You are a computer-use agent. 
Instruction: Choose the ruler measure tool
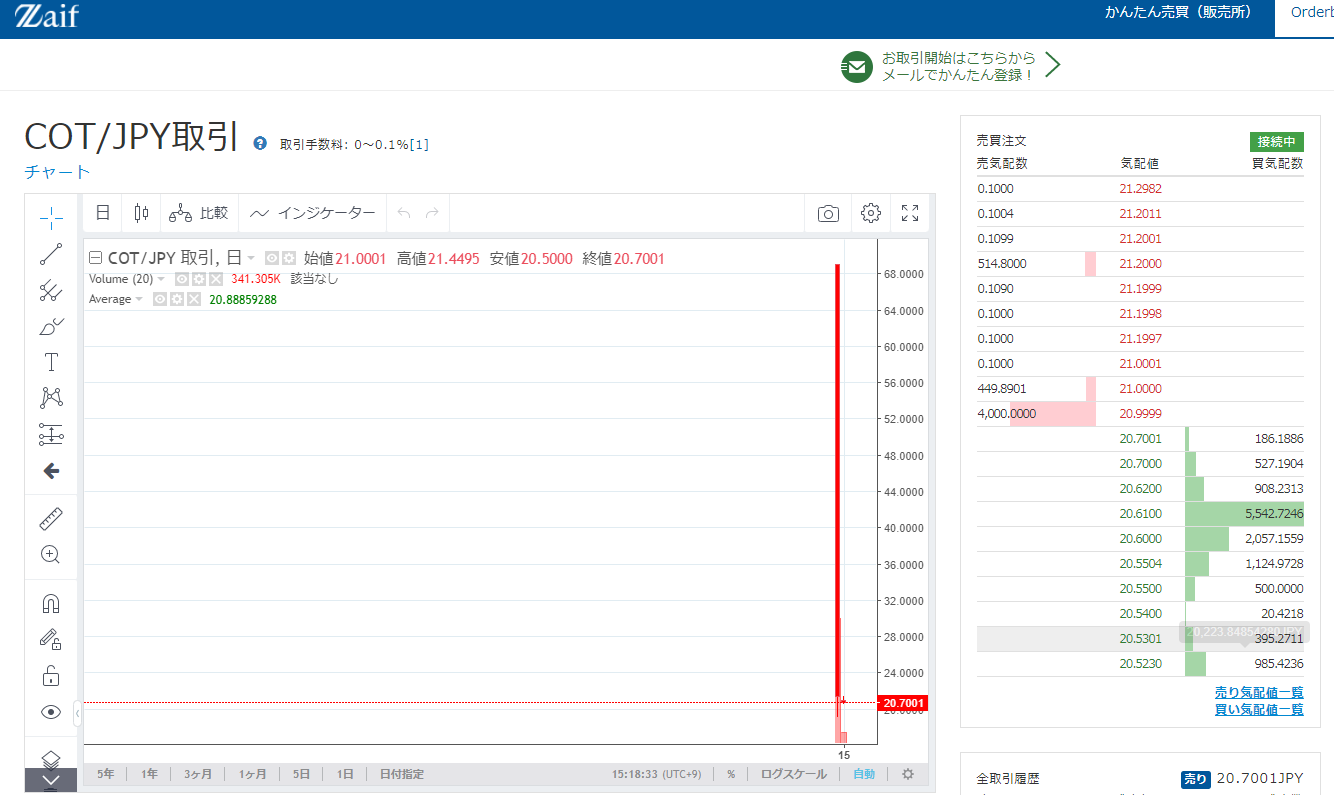pyautogui.click(x=51, y=518)
